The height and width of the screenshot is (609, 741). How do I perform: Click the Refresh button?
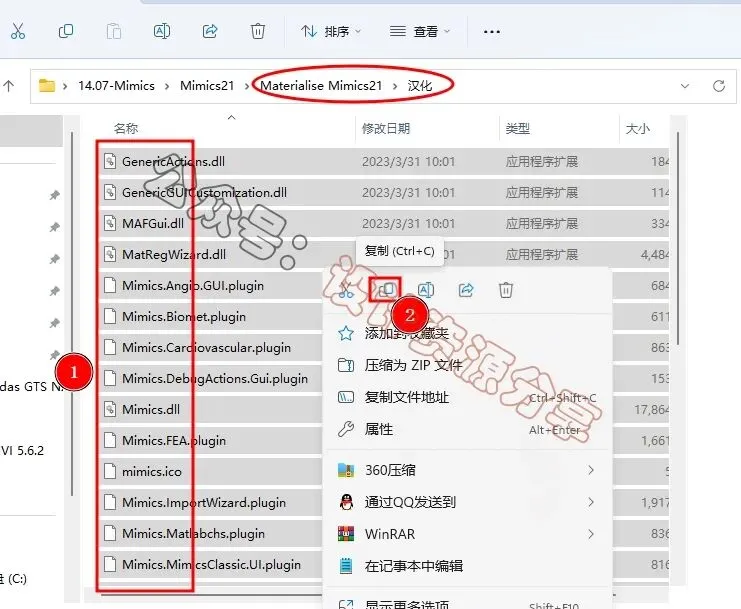(719, 86)
